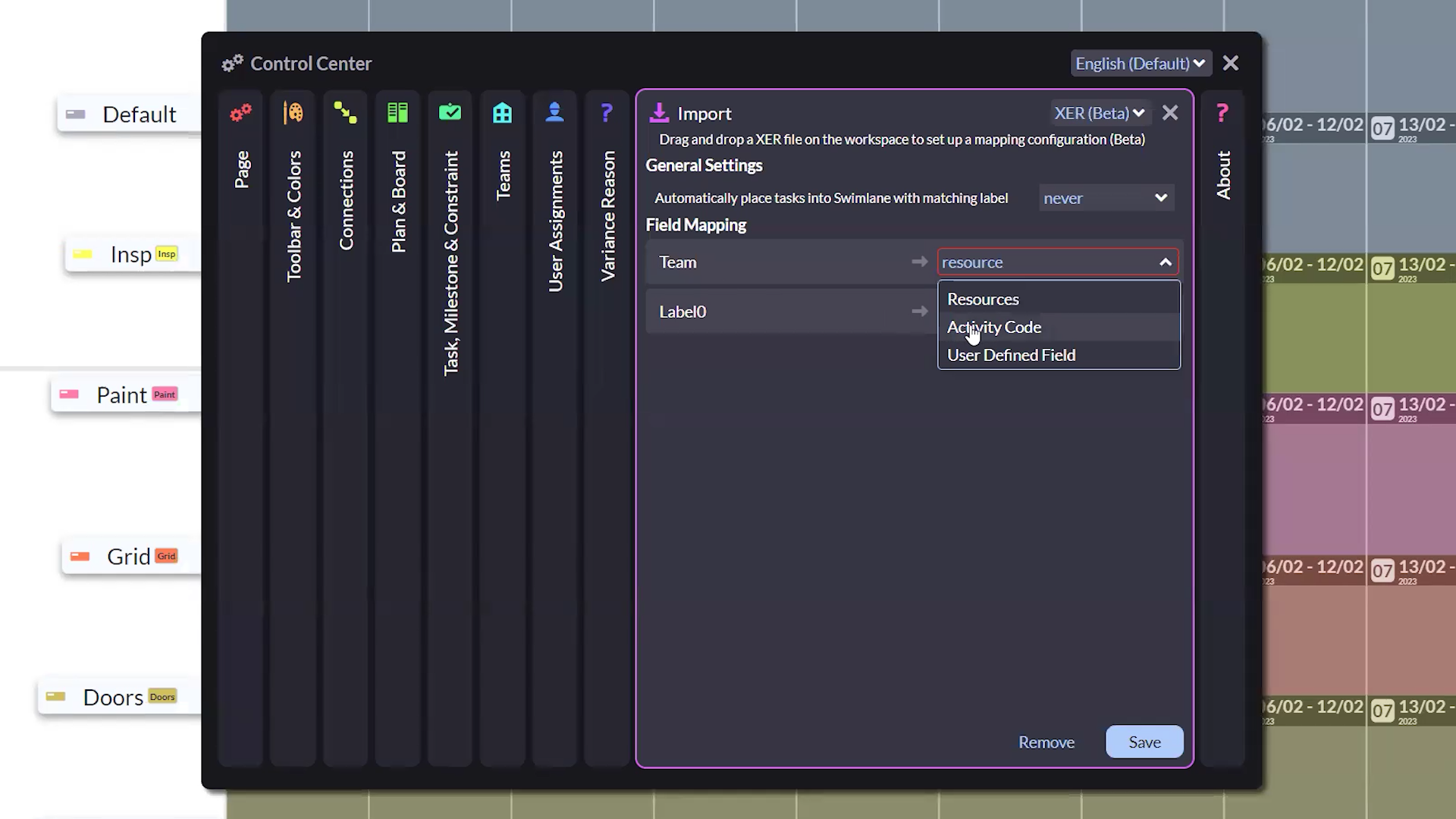Click the Save button
Viewport: 1456px width, 819px height.
[1144, 742]
